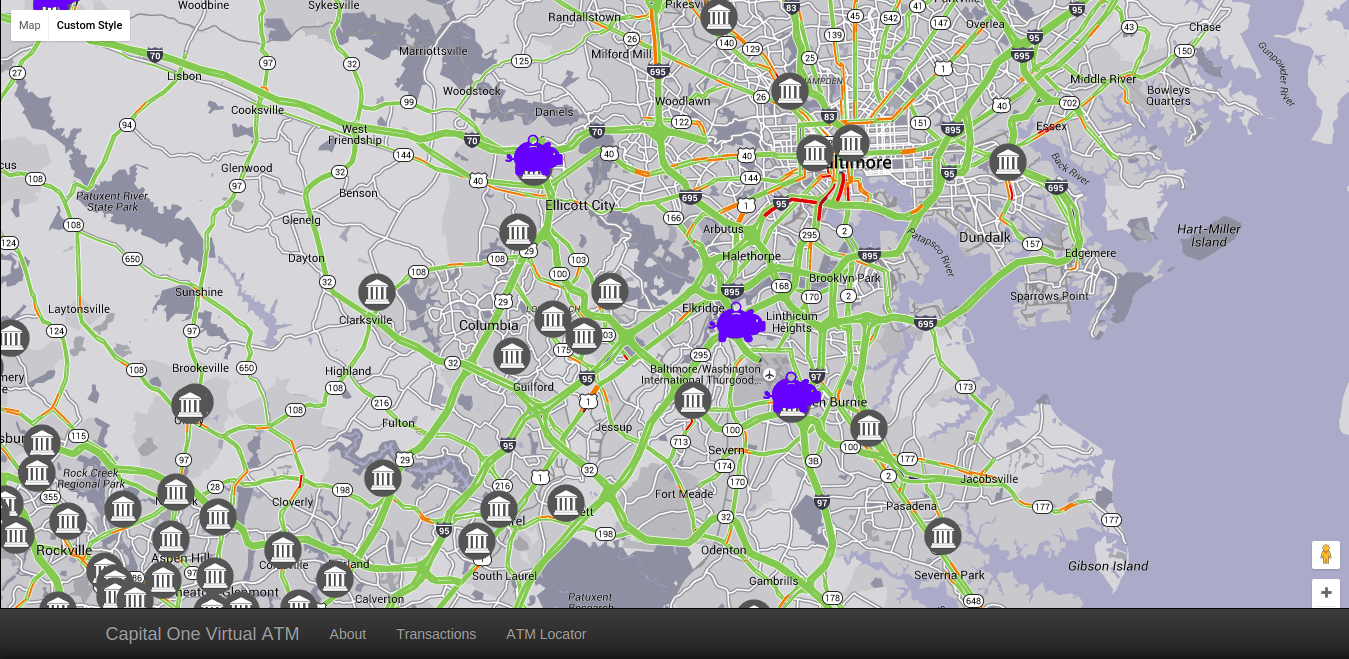
Task: Click the Dayton label
Action: point(306,258)
